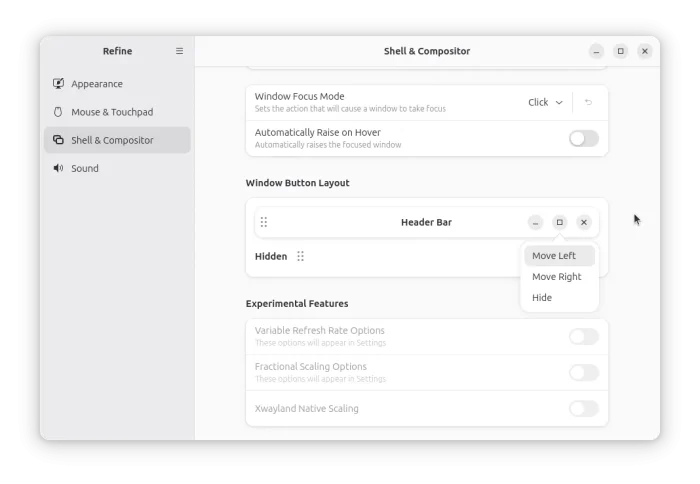Screen dimensions: 700x484
Task: Click the Window Button Layout heading
Action: tap(297, 183)
